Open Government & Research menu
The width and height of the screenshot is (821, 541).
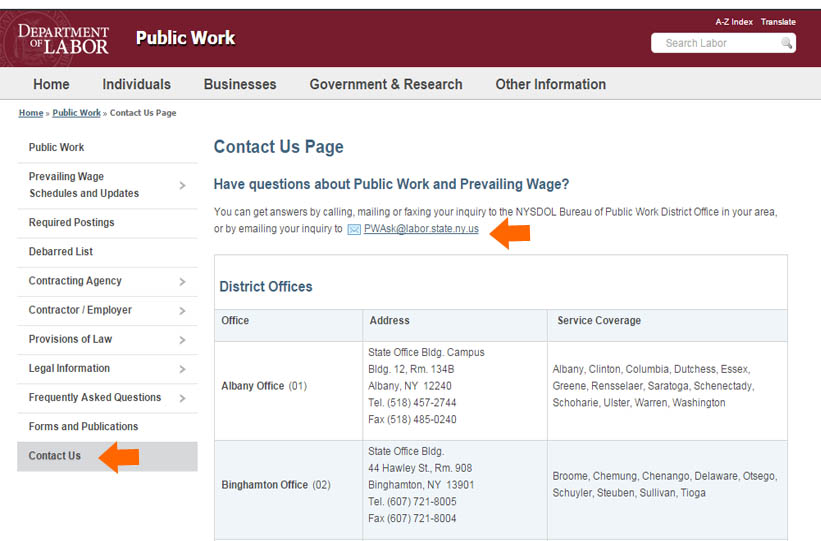pyautogui.click(x=386, y=84)
